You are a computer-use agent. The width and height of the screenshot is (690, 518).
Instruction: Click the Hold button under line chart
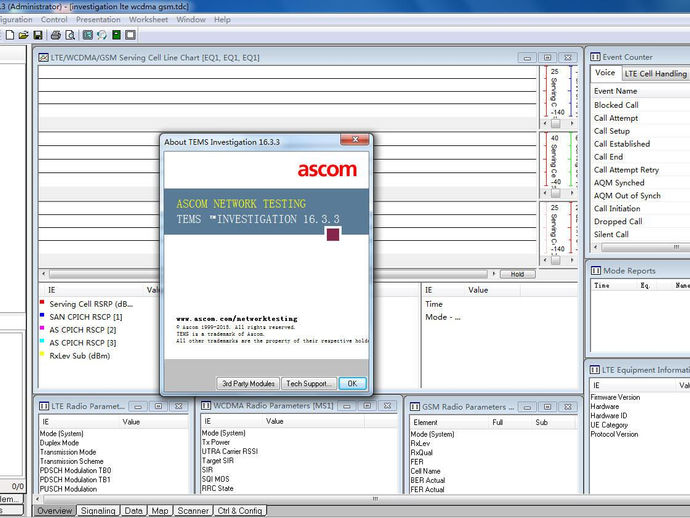[518, 274]
